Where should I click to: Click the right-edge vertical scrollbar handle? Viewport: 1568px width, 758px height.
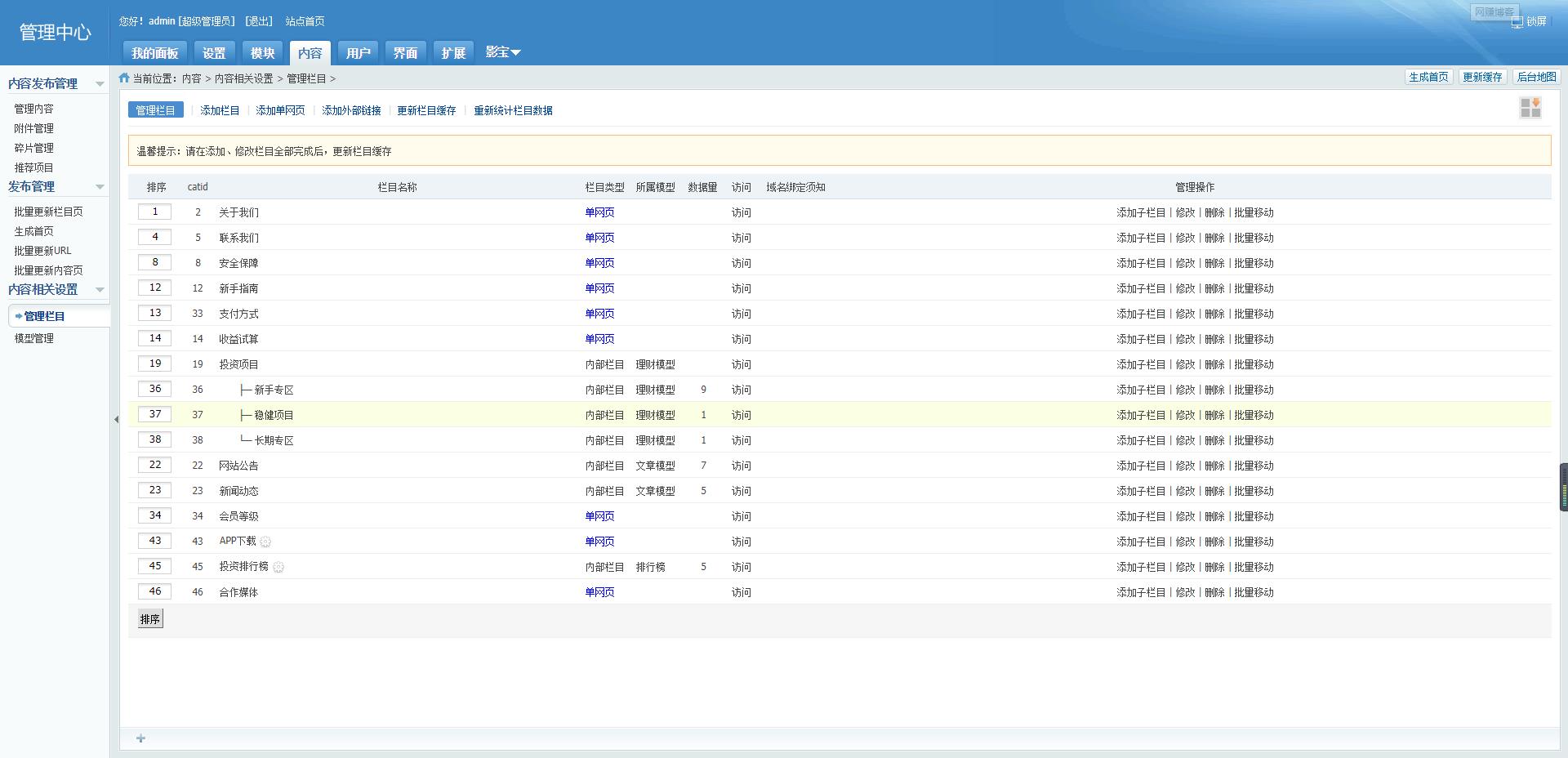pyautogui.click(x=1564, y=488)
